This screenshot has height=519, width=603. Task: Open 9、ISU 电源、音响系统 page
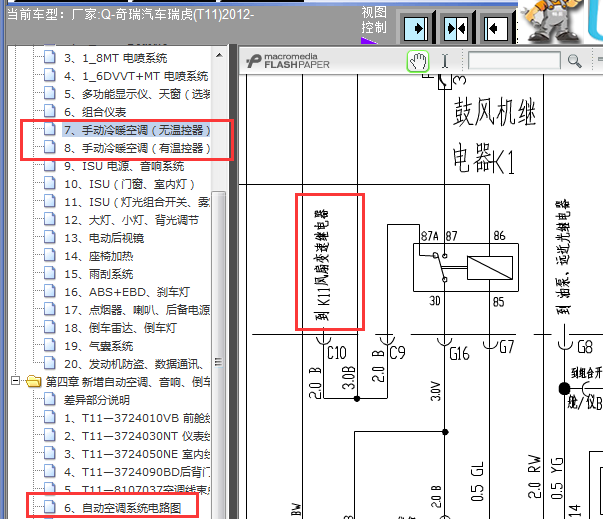coord(124,166)
